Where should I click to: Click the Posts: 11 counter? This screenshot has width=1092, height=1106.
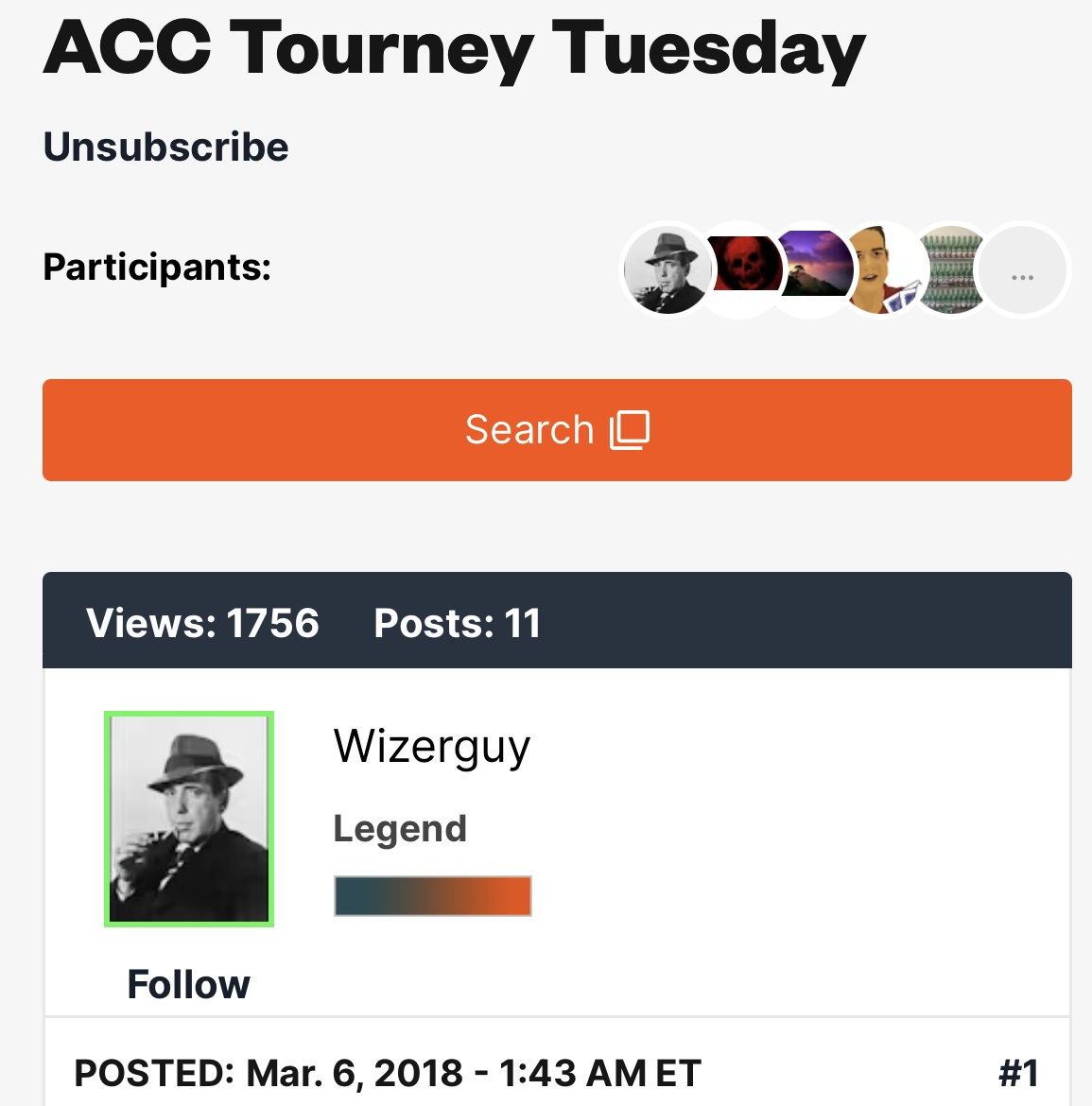click(457, 623)
